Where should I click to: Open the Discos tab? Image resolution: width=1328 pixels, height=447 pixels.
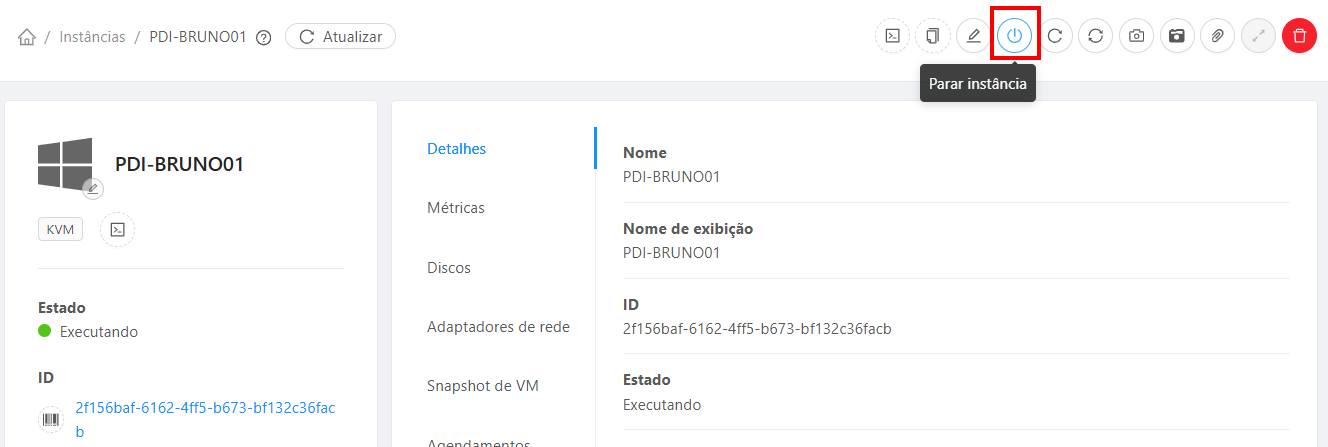[x=449, y=268]
